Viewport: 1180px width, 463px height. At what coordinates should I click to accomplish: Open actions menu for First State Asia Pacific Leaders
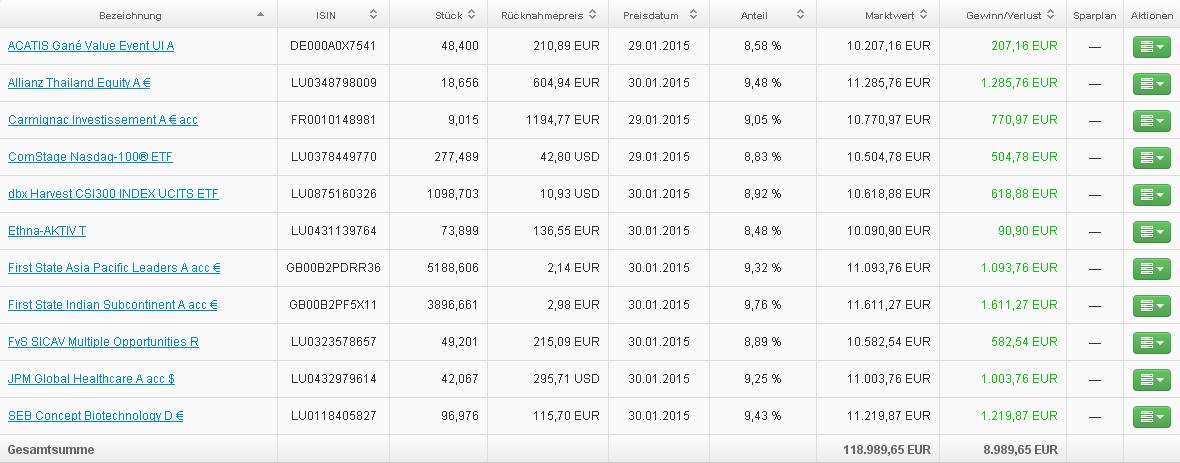(1152, 269)
